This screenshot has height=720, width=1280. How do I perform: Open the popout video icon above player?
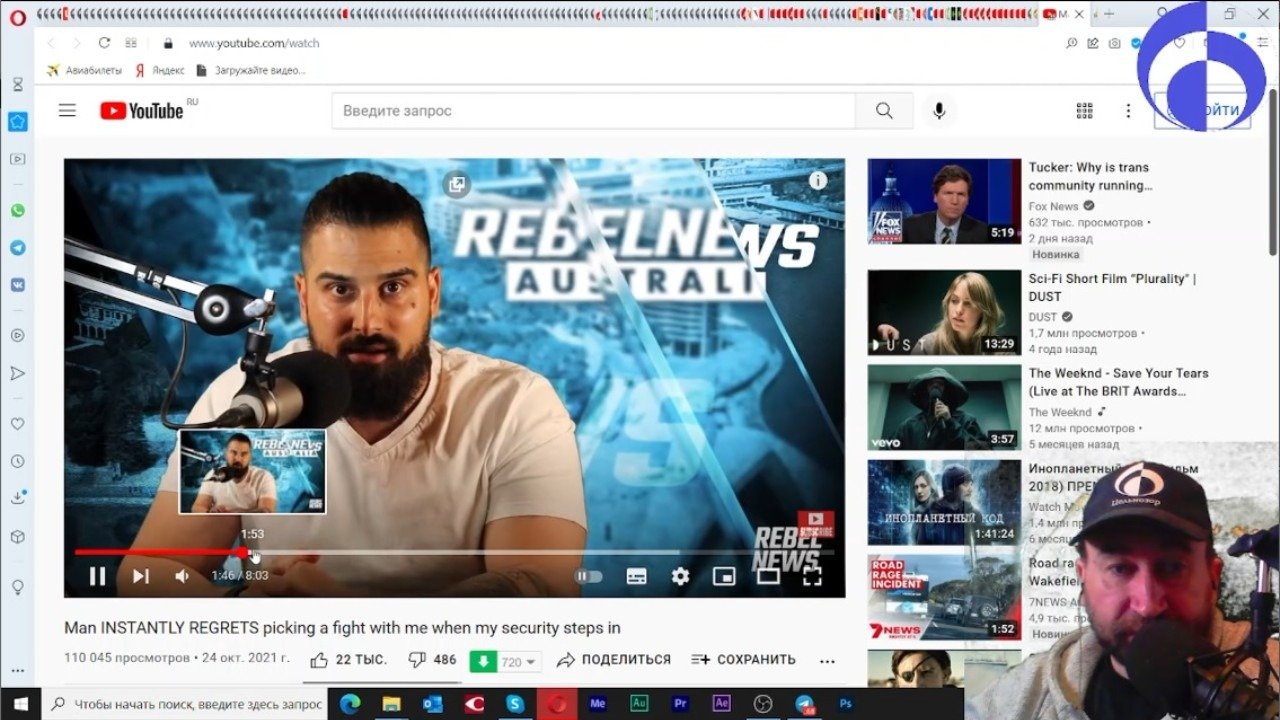(457, 185)
